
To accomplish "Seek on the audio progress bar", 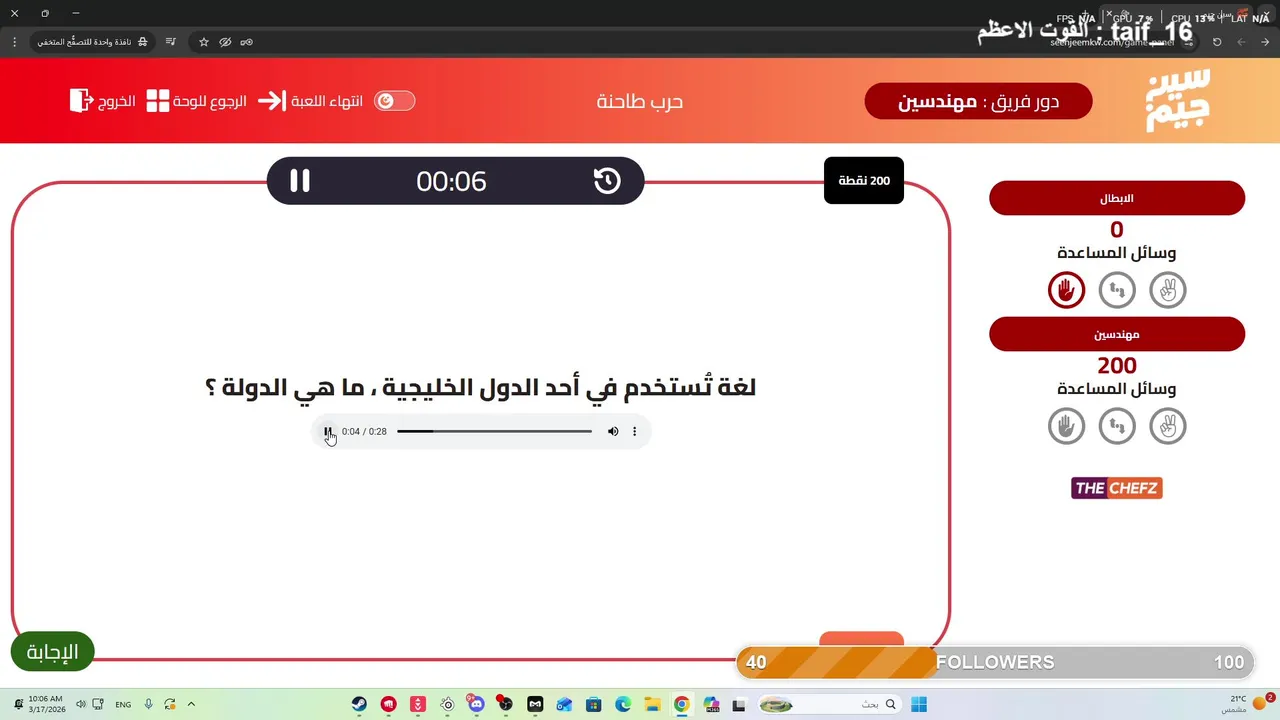I will point(494,431).
